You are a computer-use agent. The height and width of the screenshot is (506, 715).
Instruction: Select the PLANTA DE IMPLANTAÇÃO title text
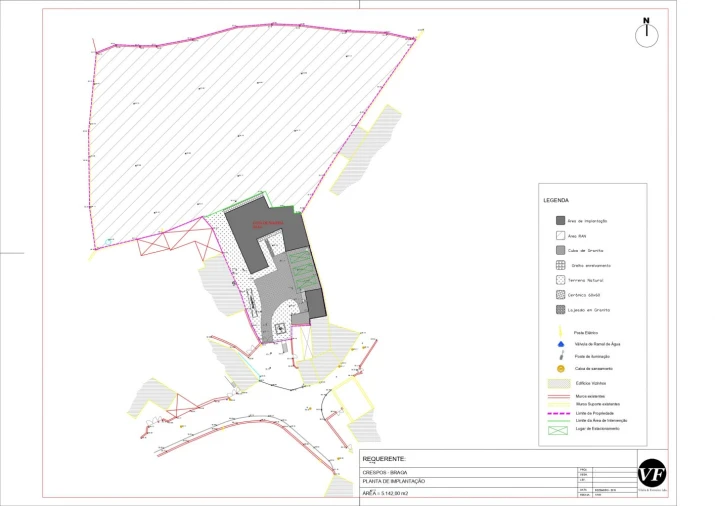coord(393,481)
